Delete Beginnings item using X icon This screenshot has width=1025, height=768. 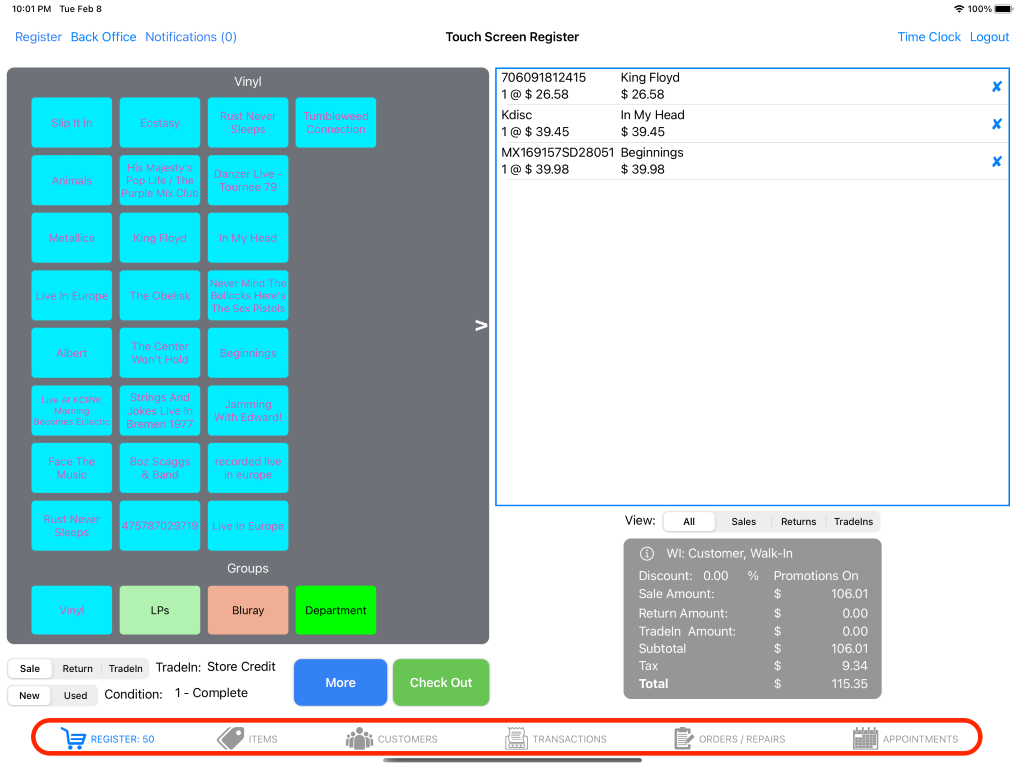tap(996, 162)
